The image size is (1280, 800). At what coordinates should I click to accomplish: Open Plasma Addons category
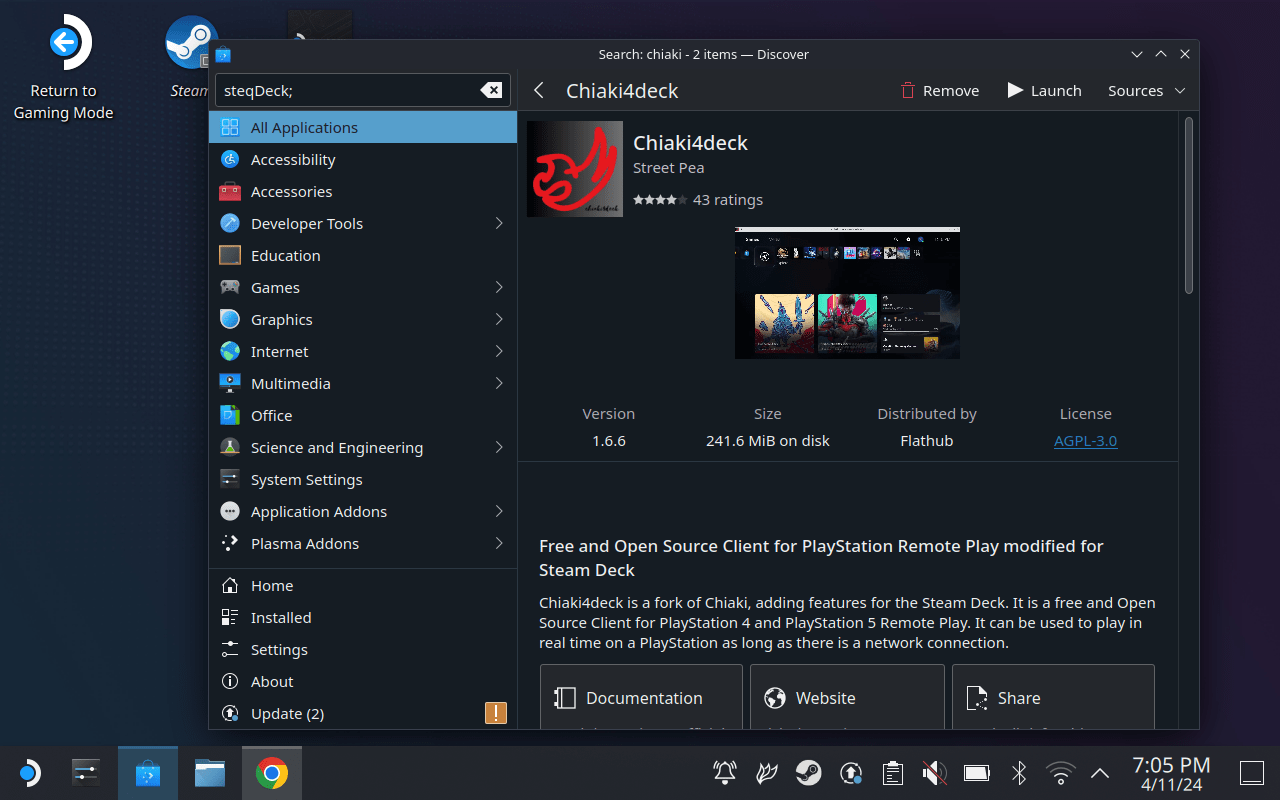click(x=363, y=543)
